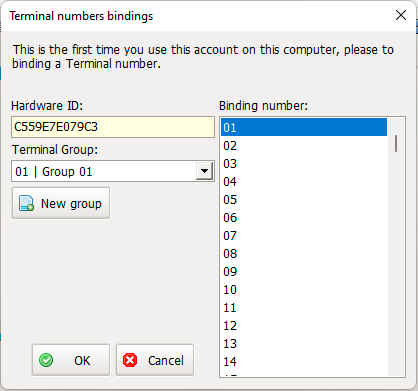Image resolution: width=418 pixels, height=391 pixels.
Task: Close the Terminal numbers bindings dialog
Action: point(401,15)
